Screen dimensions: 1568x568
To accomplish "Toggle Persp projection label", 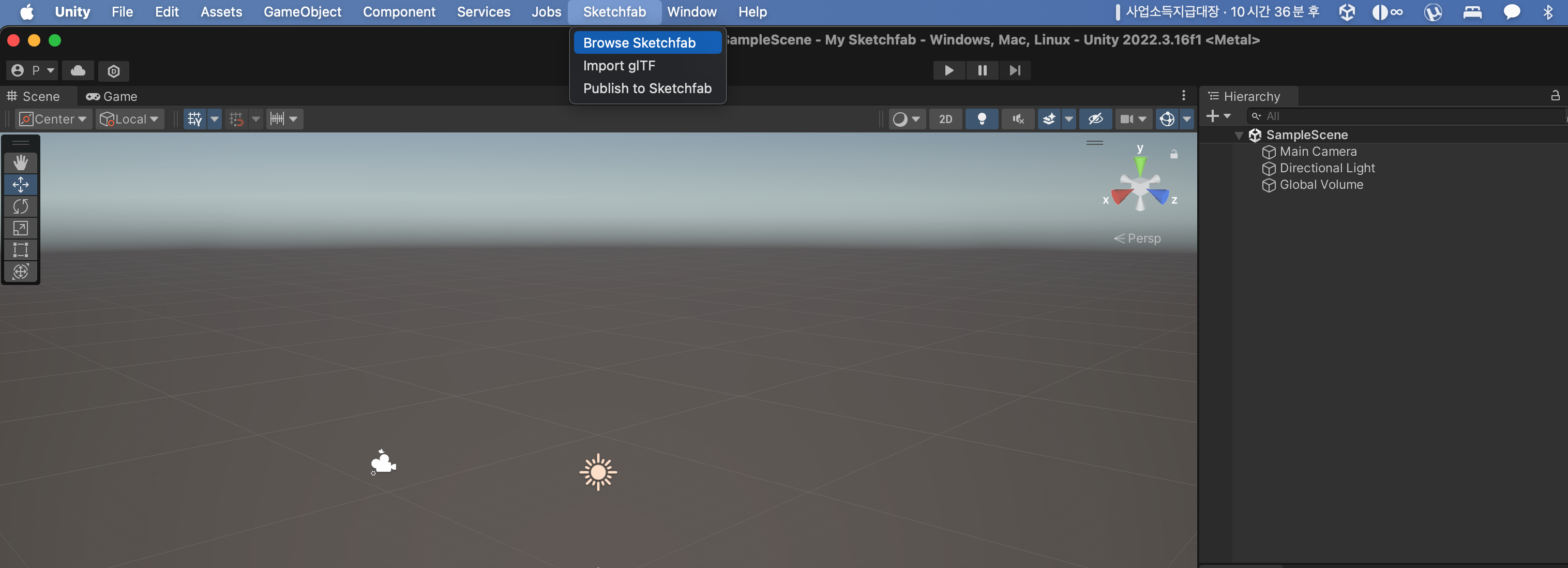I will (x=1137, y=238).
